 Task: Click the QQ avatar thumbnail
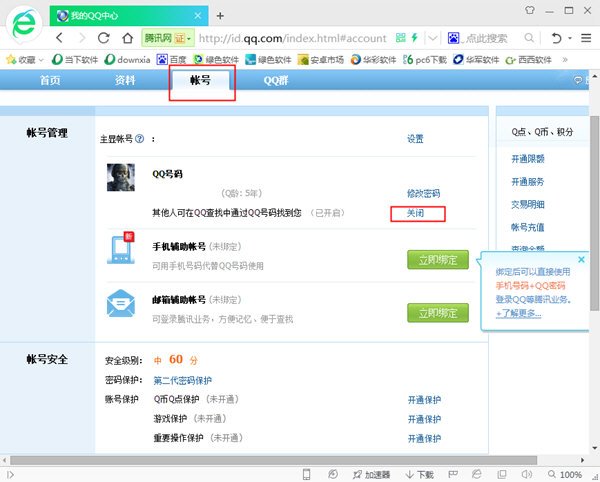click(x=121, y=177)
